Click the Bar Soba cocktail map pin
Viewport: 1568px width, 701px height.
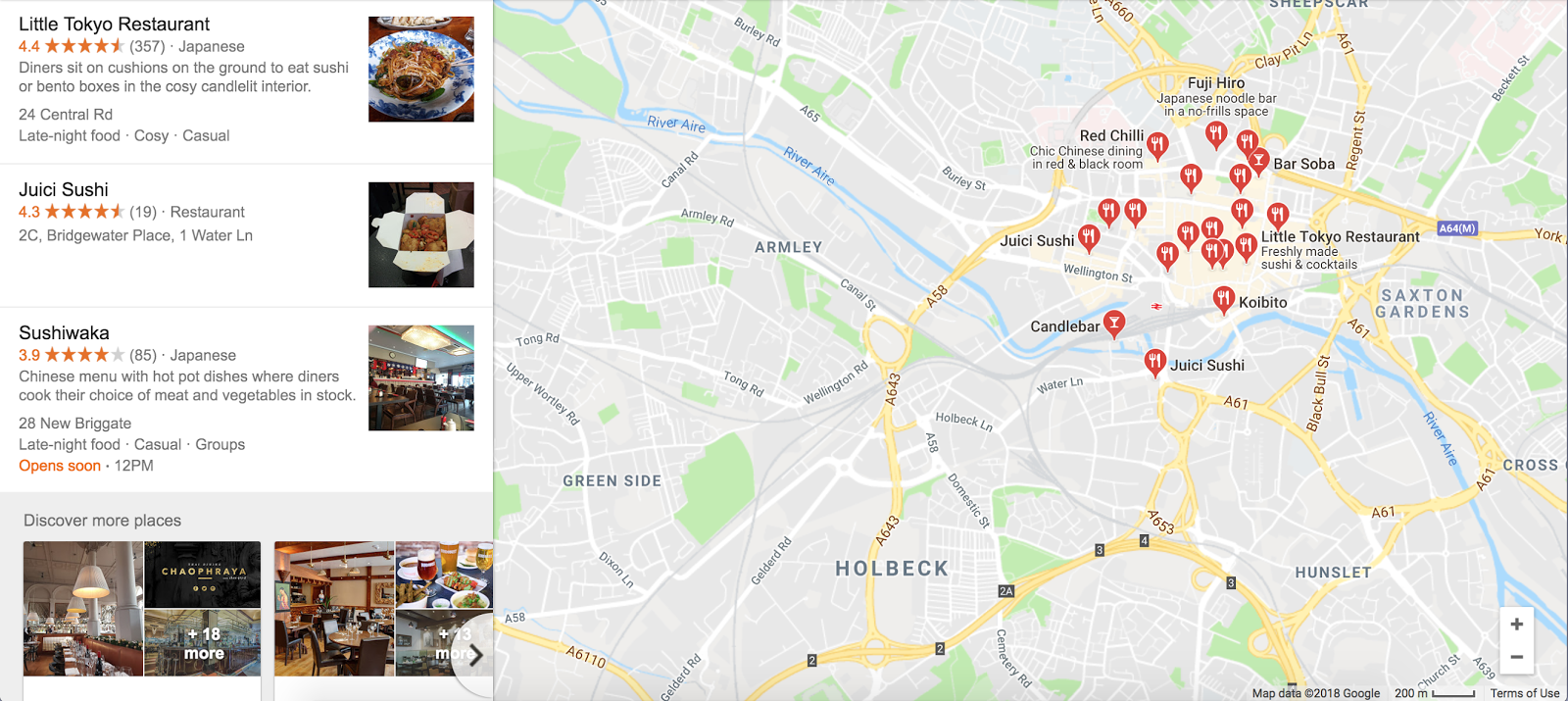point(1258,161)
